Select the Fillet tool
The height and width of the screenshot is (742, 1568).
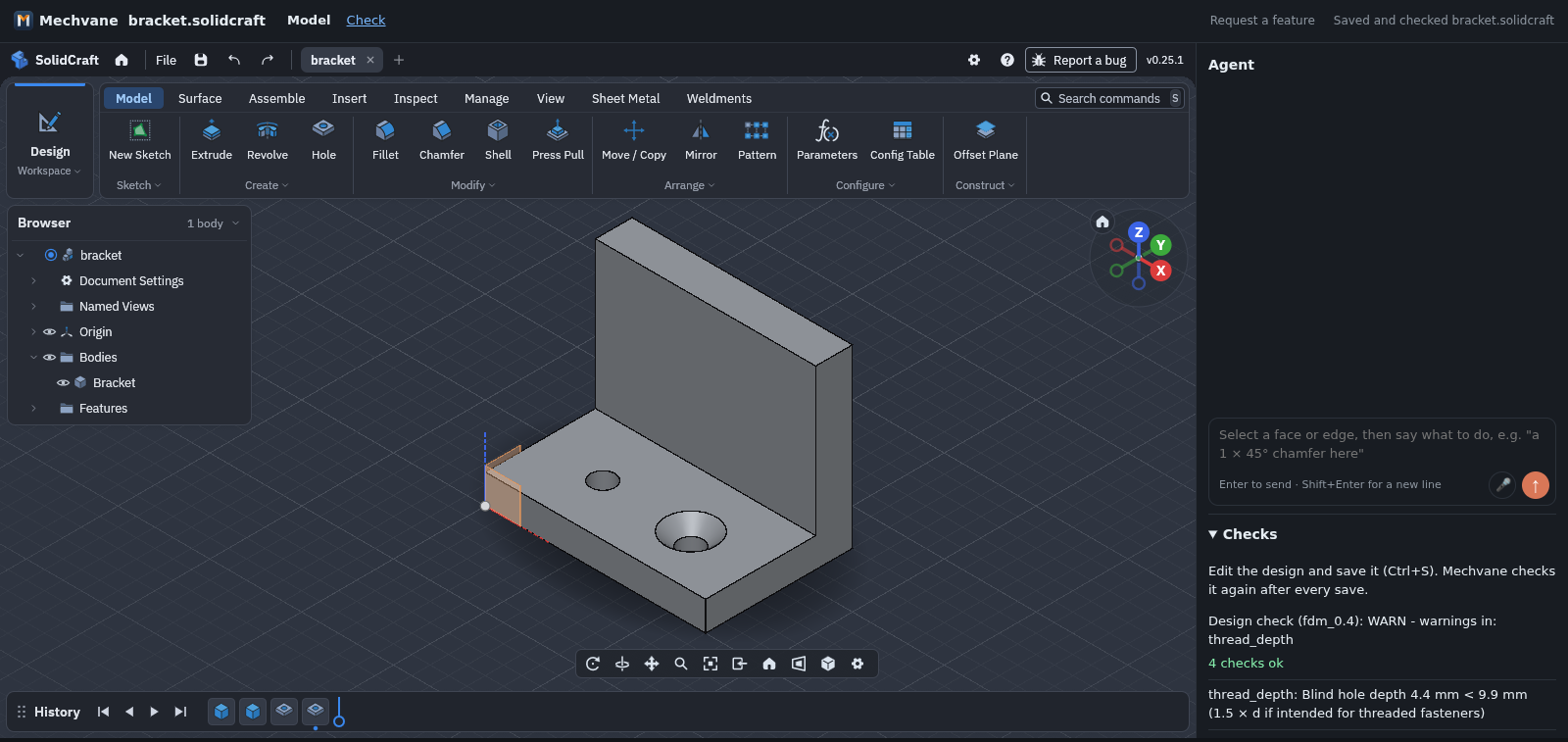[x=385, y=140]
